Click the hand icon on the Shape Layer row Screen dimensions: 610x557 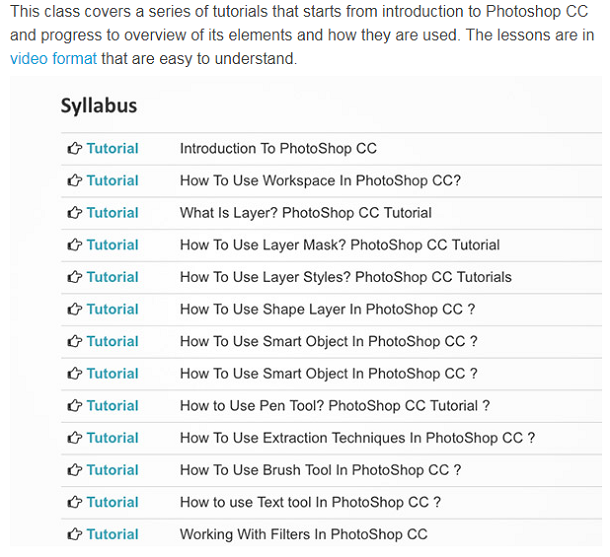tap(74, 309)
